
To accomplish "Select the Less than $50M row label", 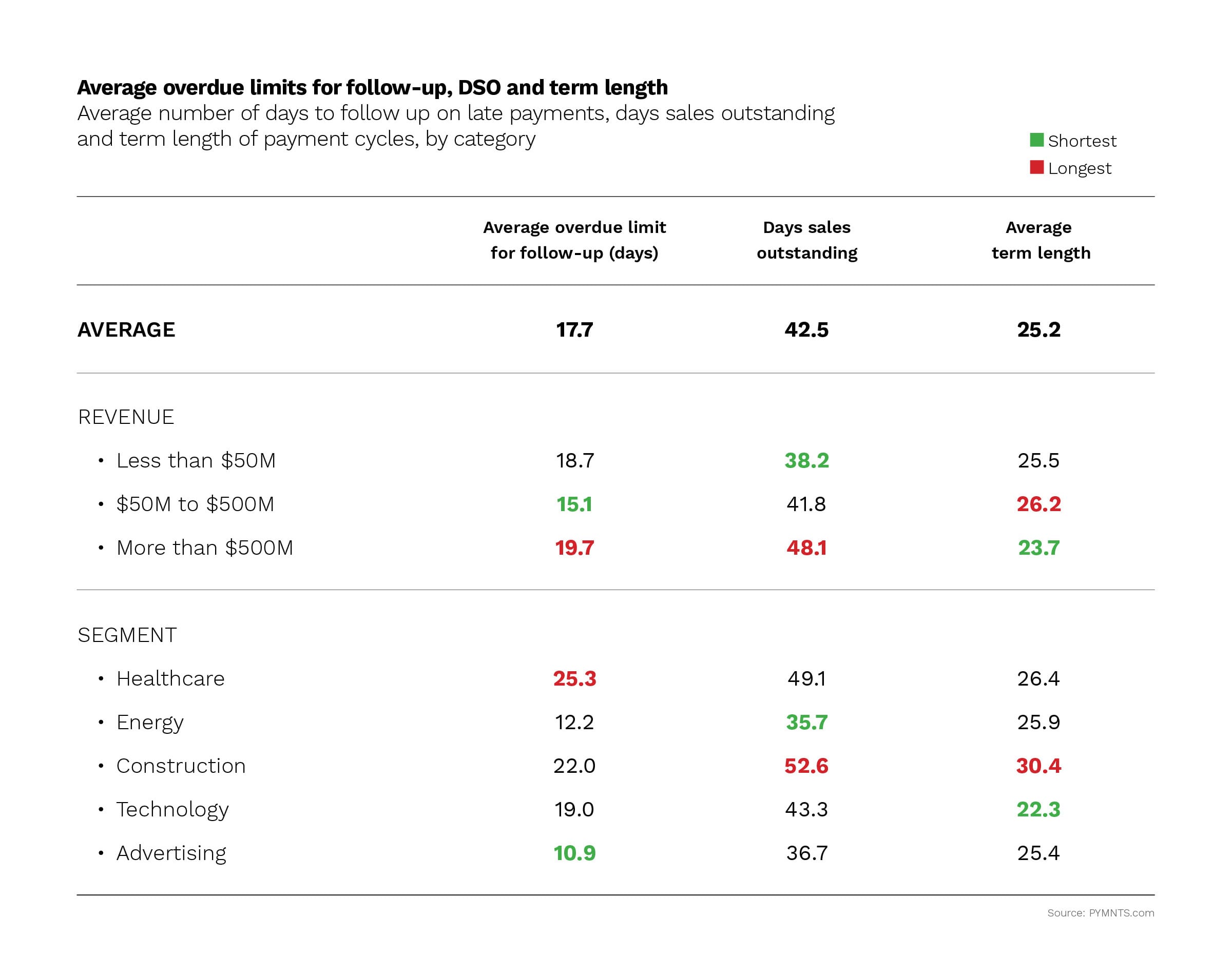I will pyautogui.click(x=196, y=461).
